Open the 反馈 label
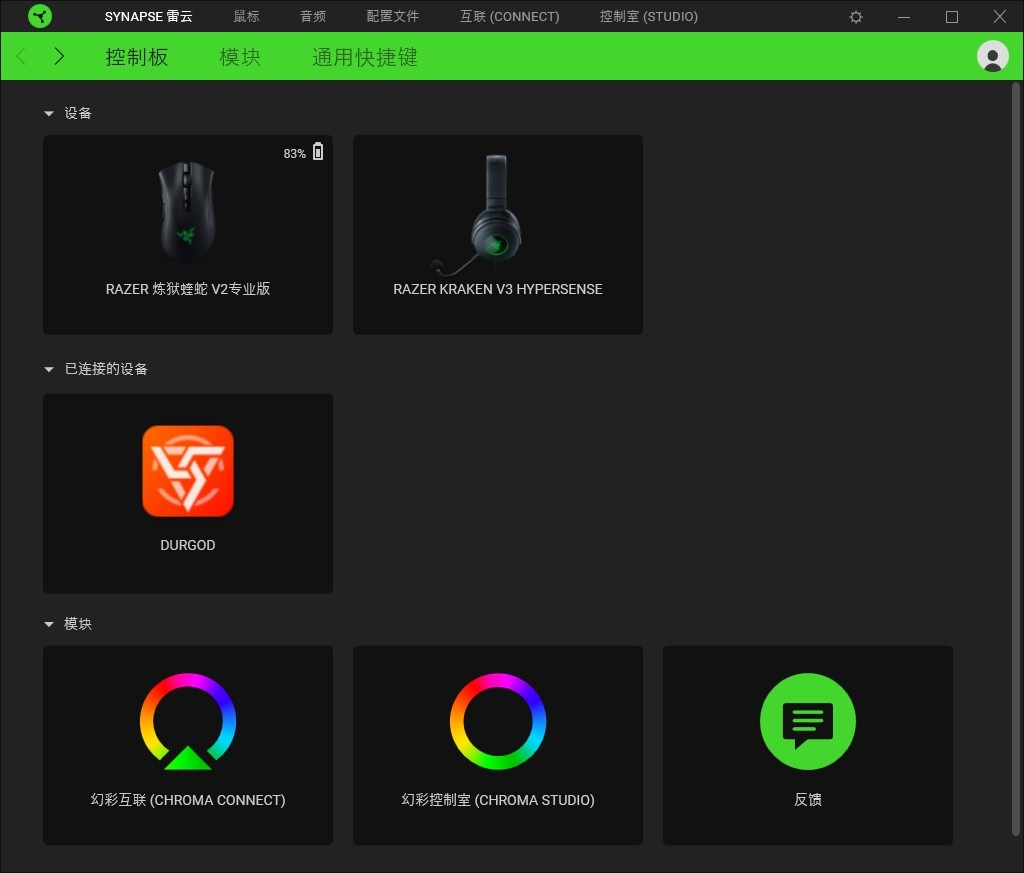Image resolution: width=1024 pixels, height=873 pixels. (808, 800)
